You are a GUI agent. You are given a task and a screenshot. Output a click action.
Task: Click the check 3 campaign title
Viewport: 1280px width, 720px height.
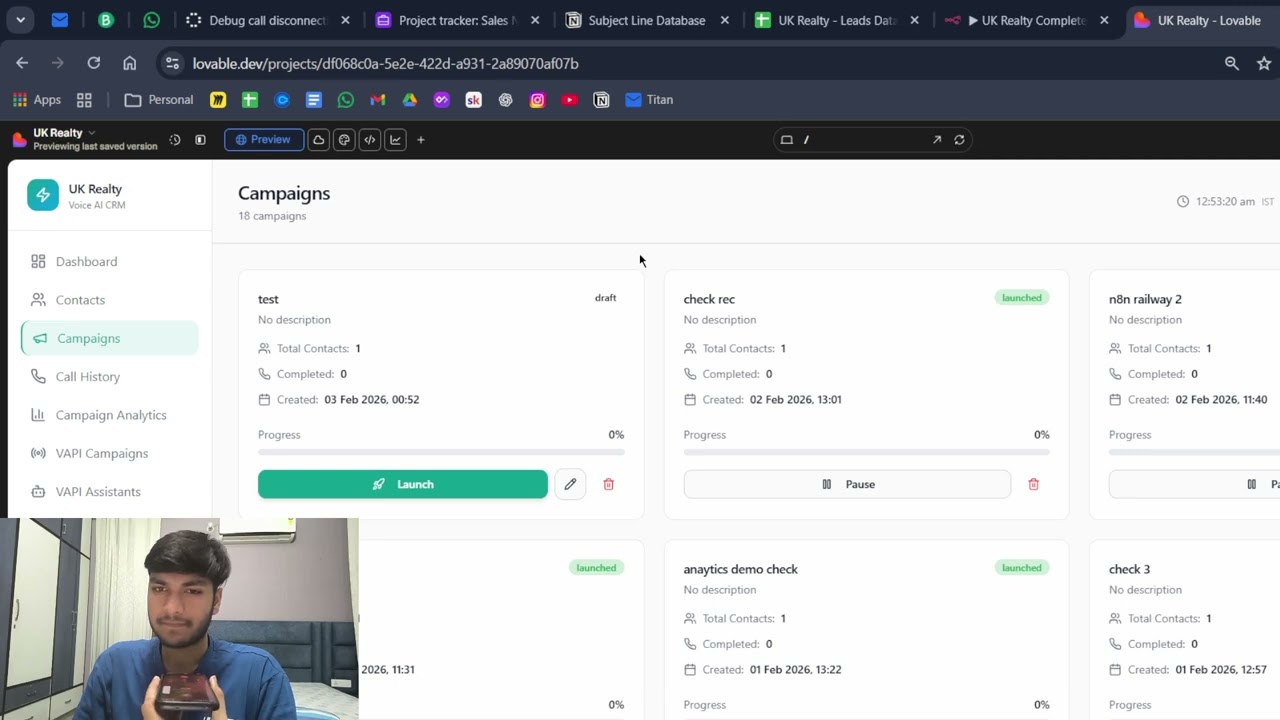(x=1129, y=569)
